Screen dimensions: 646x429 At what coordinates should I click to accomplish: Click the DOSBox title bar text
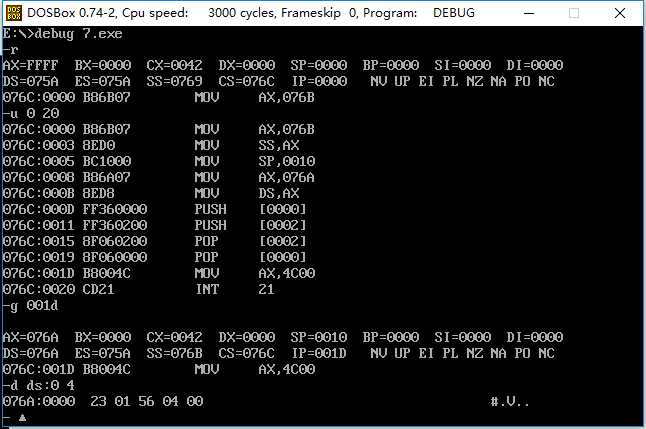pos(251,13)
